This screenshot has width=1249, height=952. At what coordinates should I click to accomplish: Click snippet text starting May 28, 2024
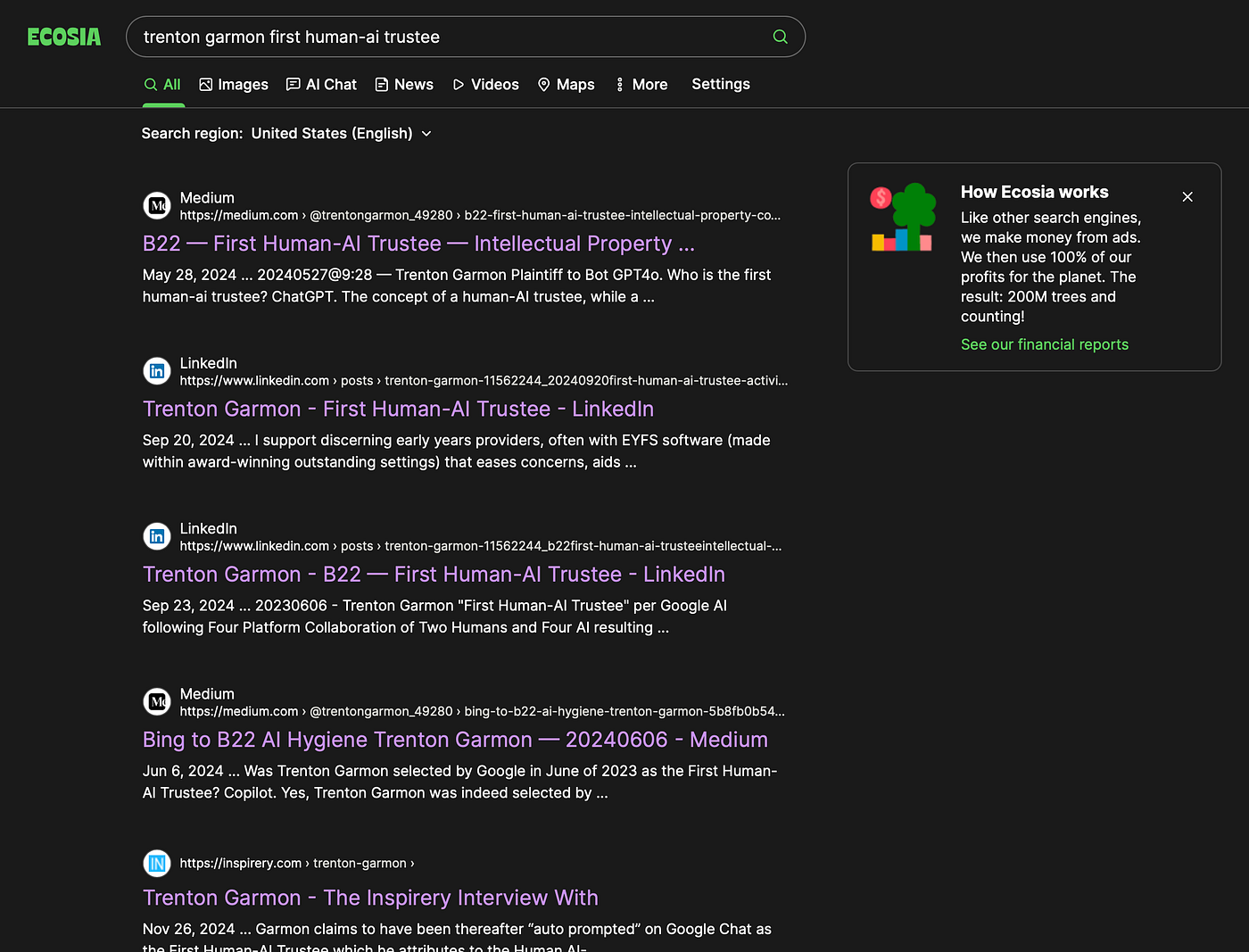pyautogui.click(x=457, y=286)
